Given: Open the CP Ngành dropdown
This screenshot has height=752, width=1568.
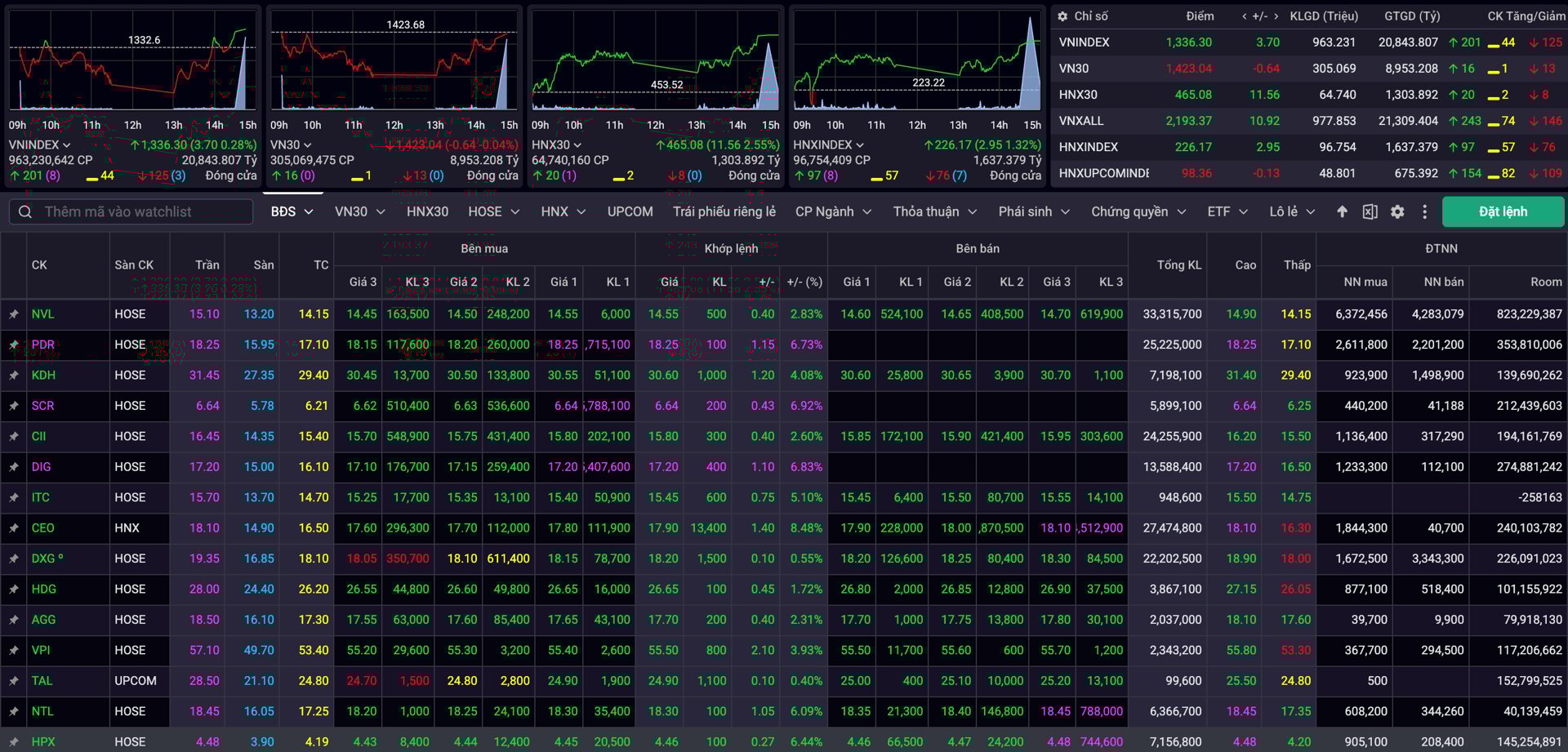Looking at the screenshot, I should click(833, 211).
